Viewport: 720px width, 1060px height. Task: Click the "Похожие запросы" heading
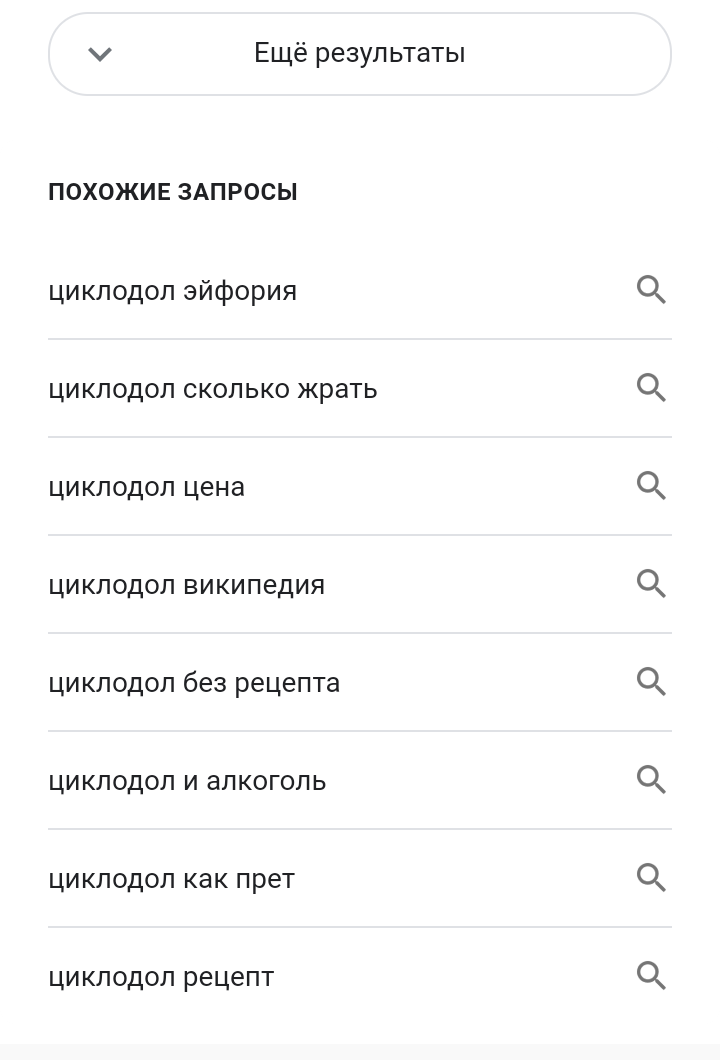click(x=173, y=192)
